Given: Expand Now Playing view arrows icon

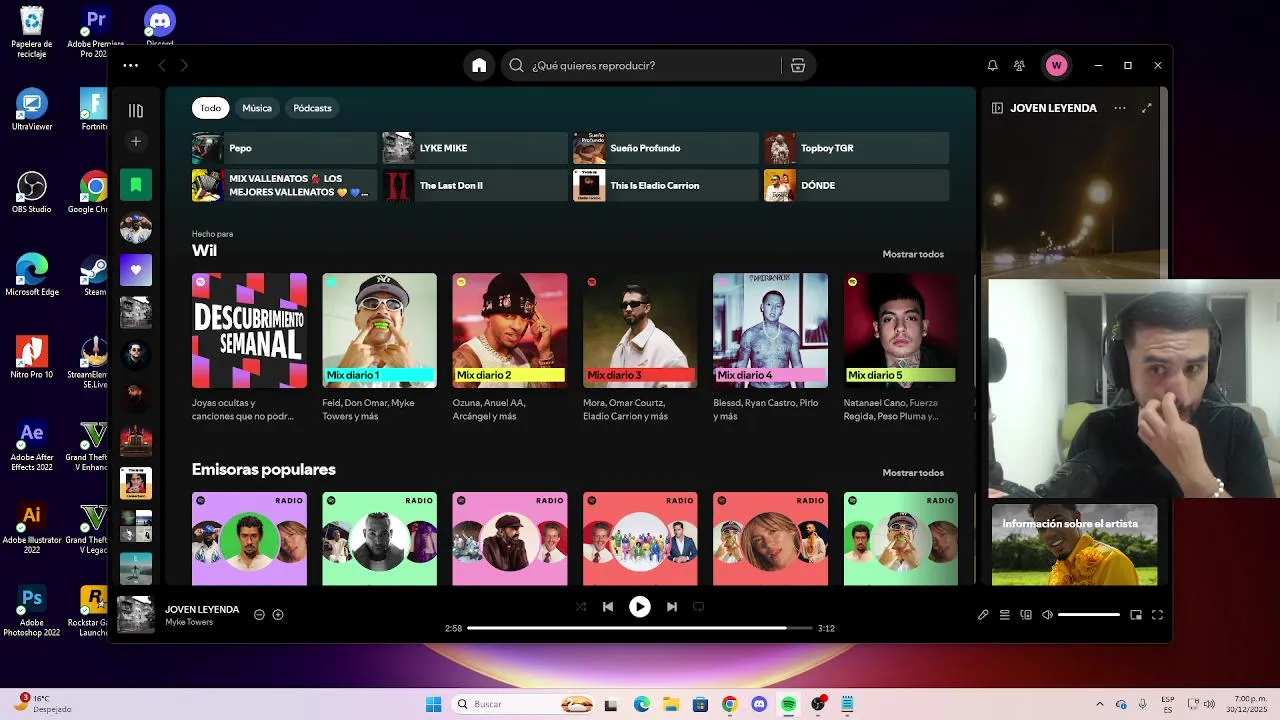Looking at the screenshot, I should tap(1147, 108).
